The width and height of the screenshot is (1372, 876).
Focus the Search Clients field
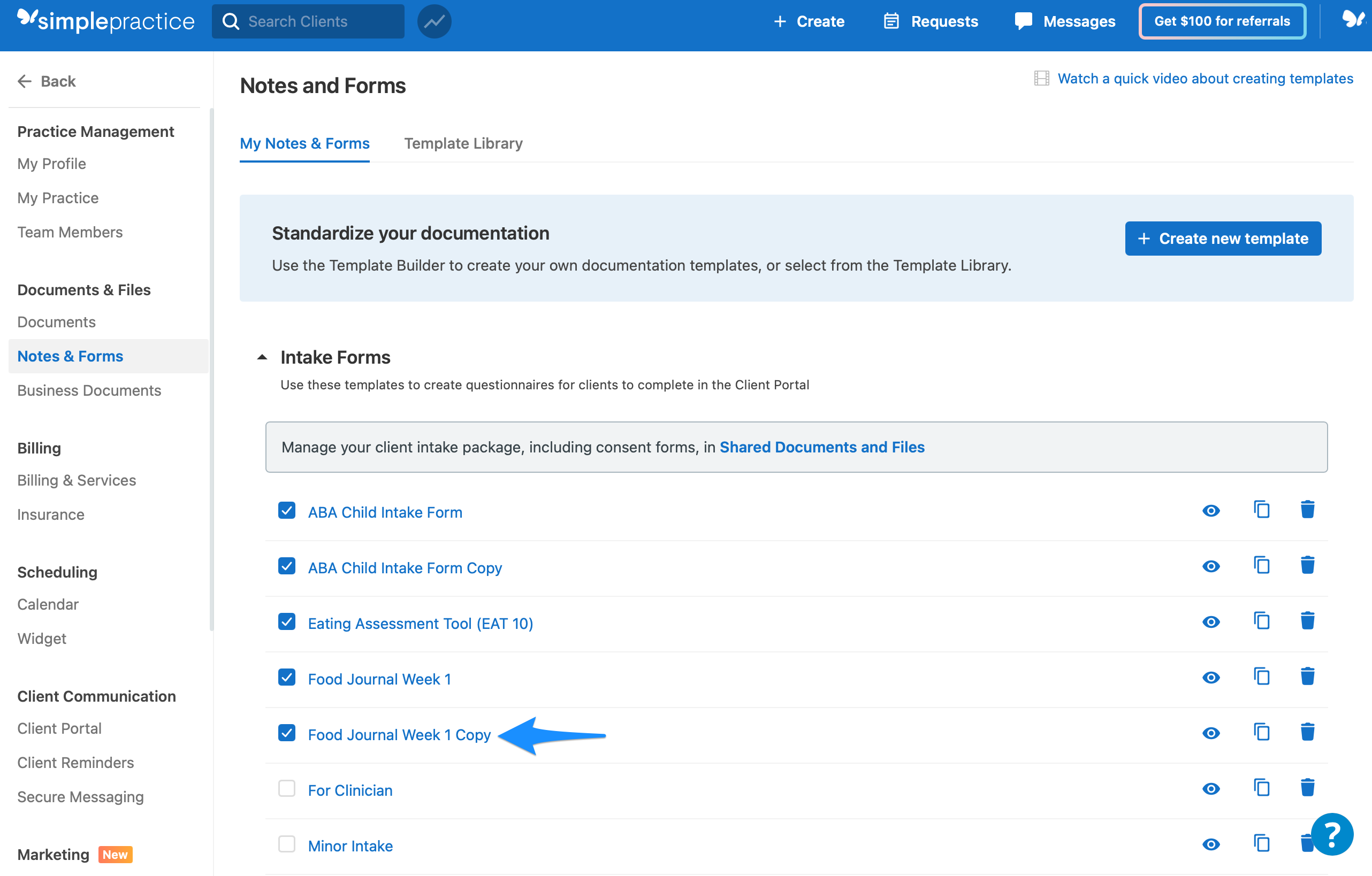tap(308, 21)
